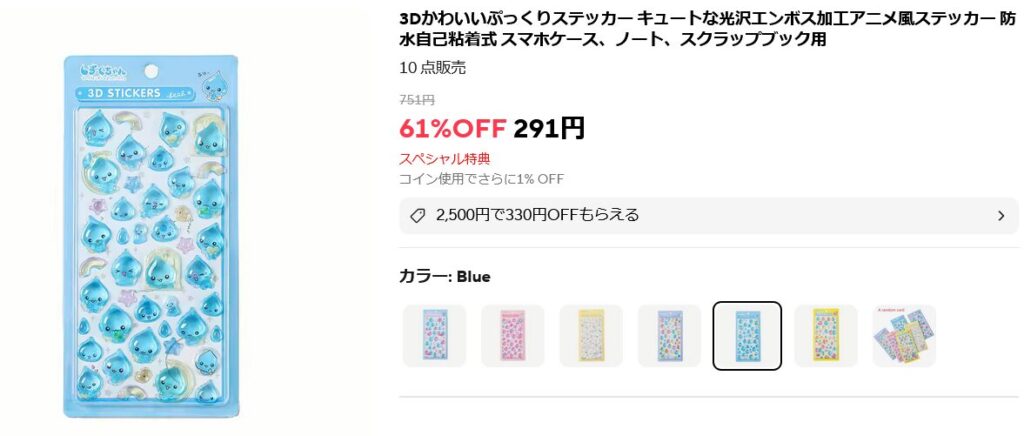Image resolution: width=1024 pixels, height=436 pixels.
Task: Click the 291円 sale price
Action: pos(549,128)
